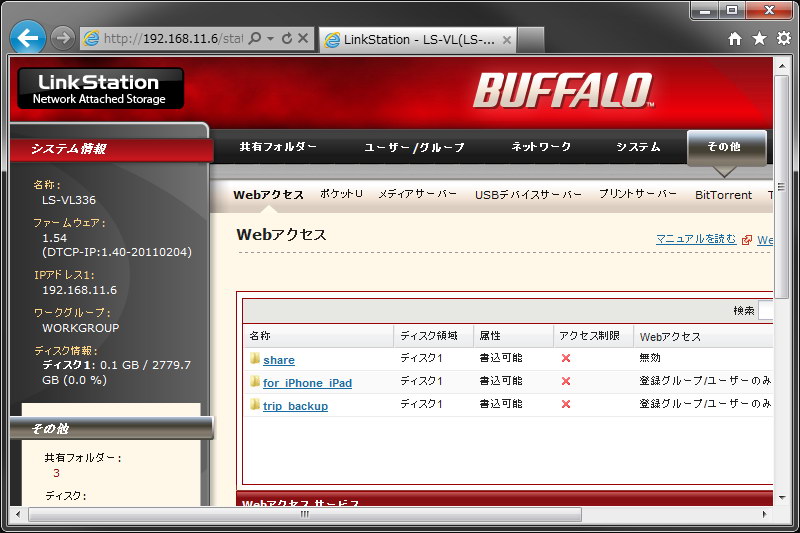Open the for_iPhone_iPad folder link
This screenshot has height=533, width=800.
click(307, 383)
